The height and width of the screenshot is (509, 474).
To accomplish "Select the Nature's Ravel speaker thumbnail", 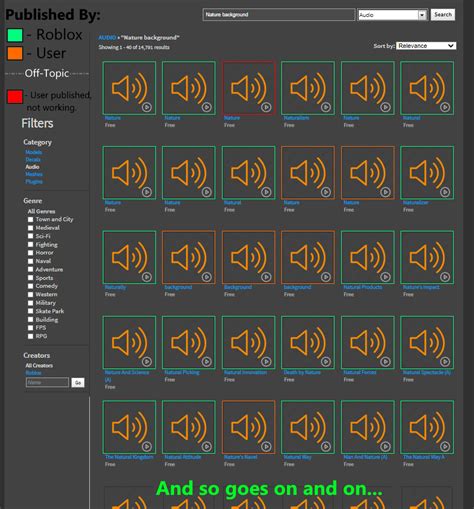I will [x=249, y=427].
